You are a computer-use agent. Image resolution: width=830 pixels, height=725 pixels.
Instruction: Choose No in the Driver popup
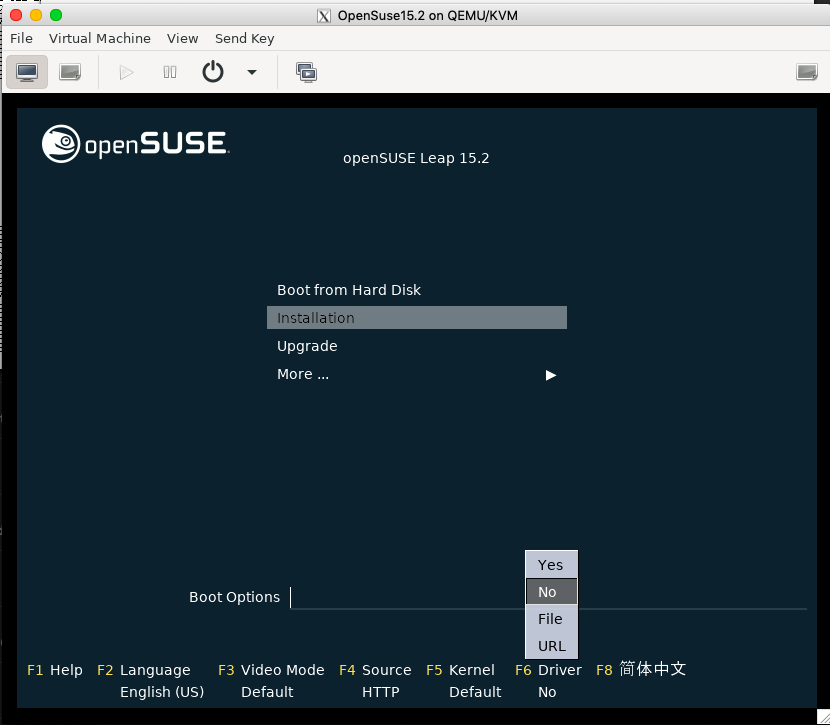coord(551,592)
